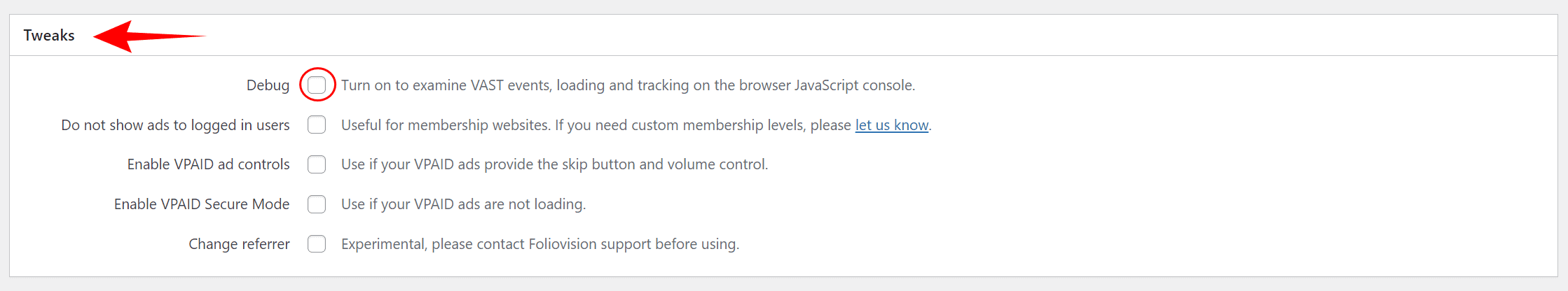Toggle the Enable VPAID ad controls checkbox

click(317, 164)
